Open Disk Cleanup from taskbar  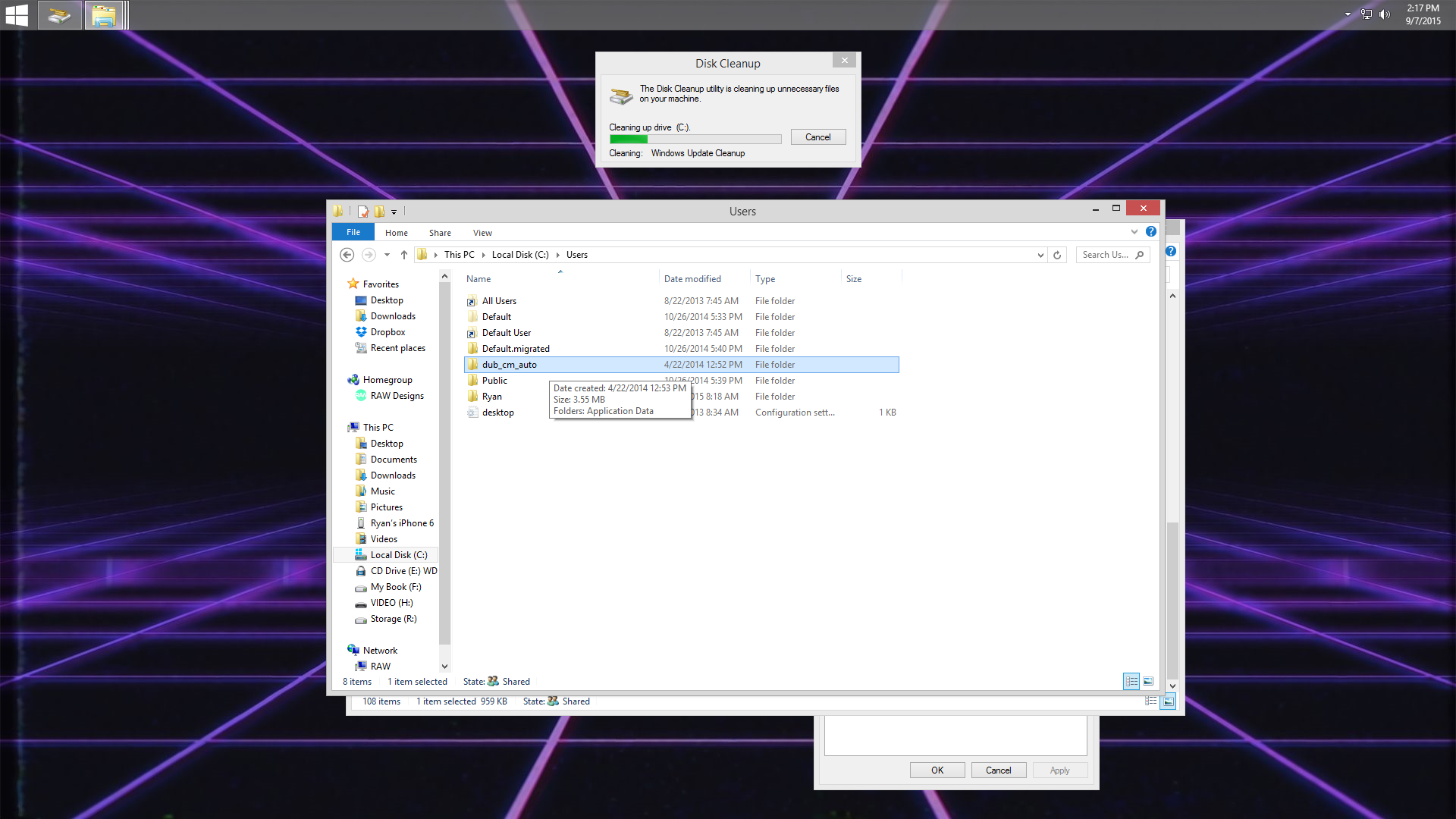click(x=60, y=15)
